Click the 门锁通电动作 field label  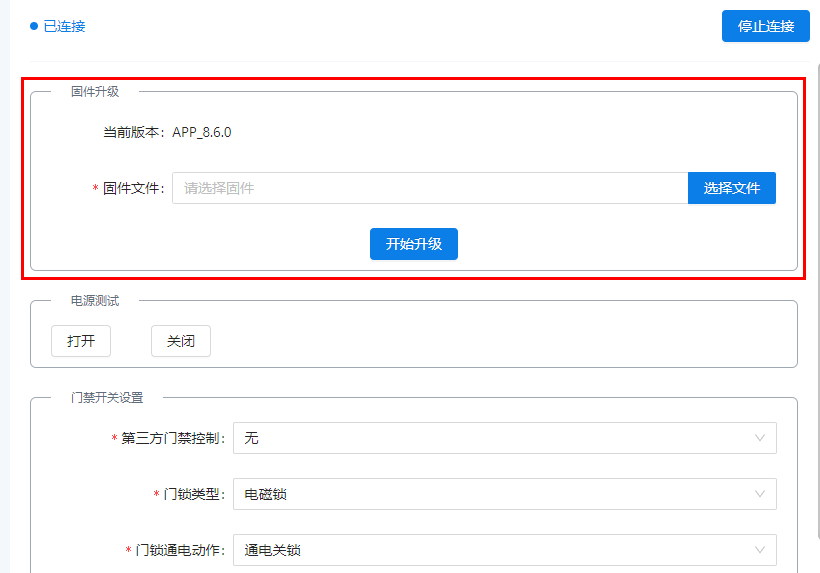(180, 550)
